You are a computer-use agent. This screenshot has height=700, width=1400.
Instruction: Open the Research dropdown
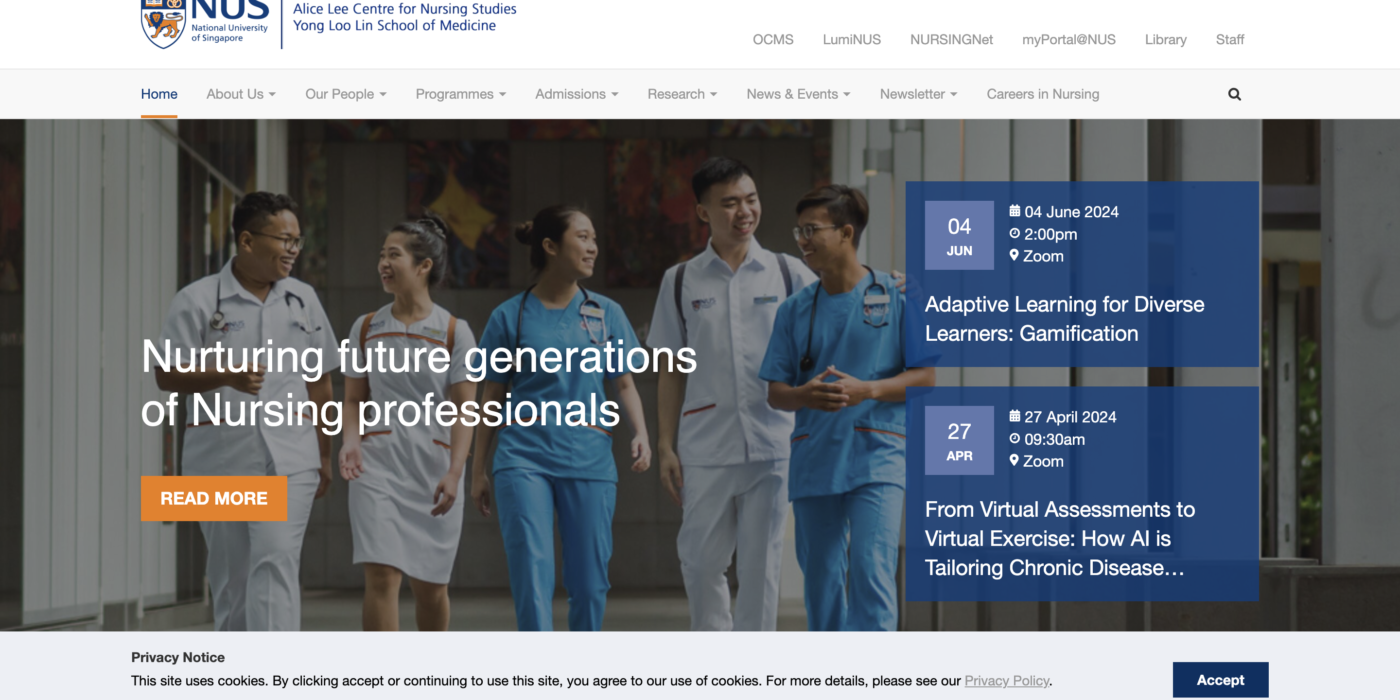pyautogui.click(x=682, y=94)
